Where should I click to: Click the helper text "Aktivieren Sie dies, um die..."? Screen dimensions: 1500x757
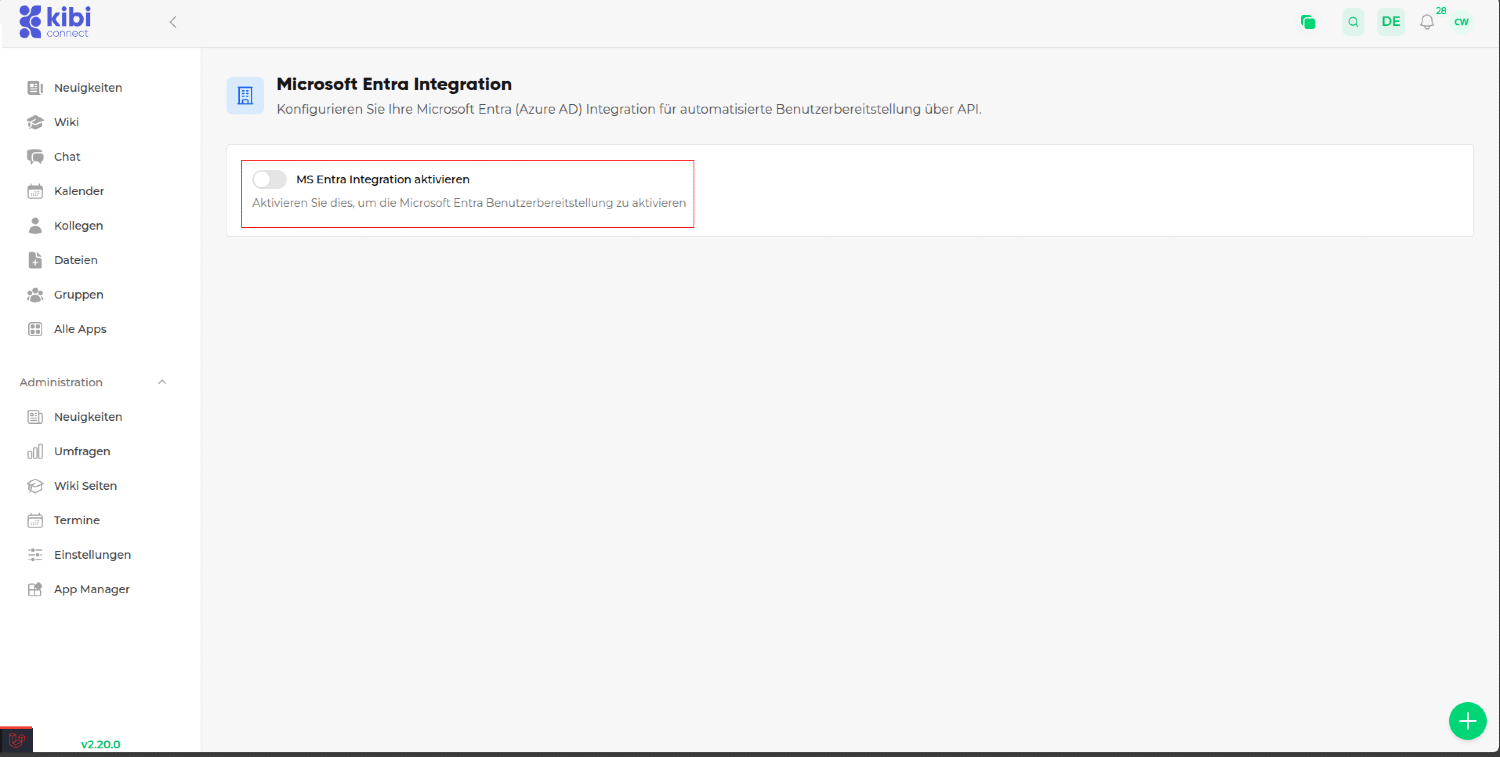click(469, 203)
